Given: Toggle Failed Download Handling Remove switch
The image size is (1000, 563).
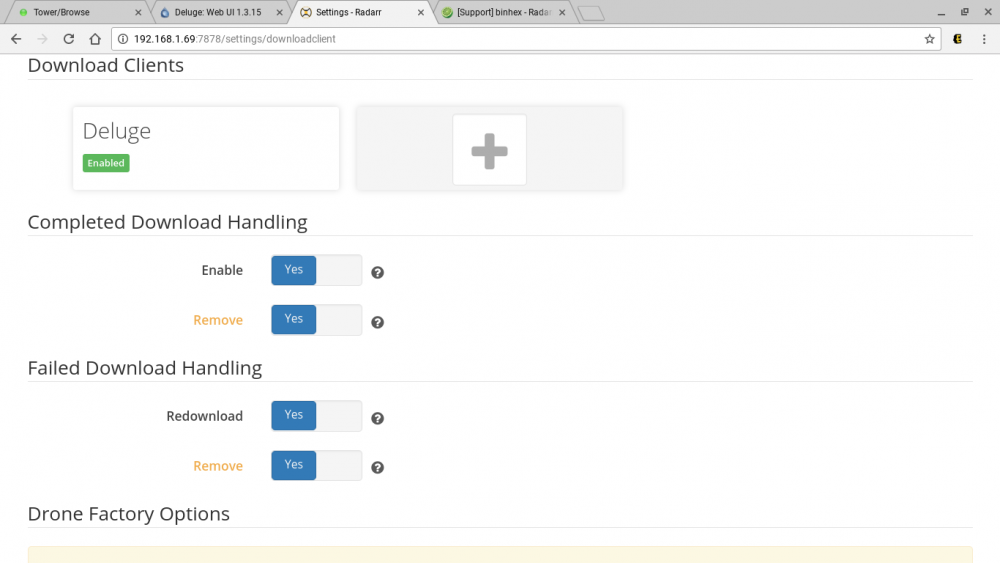Looking at the screenshot, I should (316, 465).
